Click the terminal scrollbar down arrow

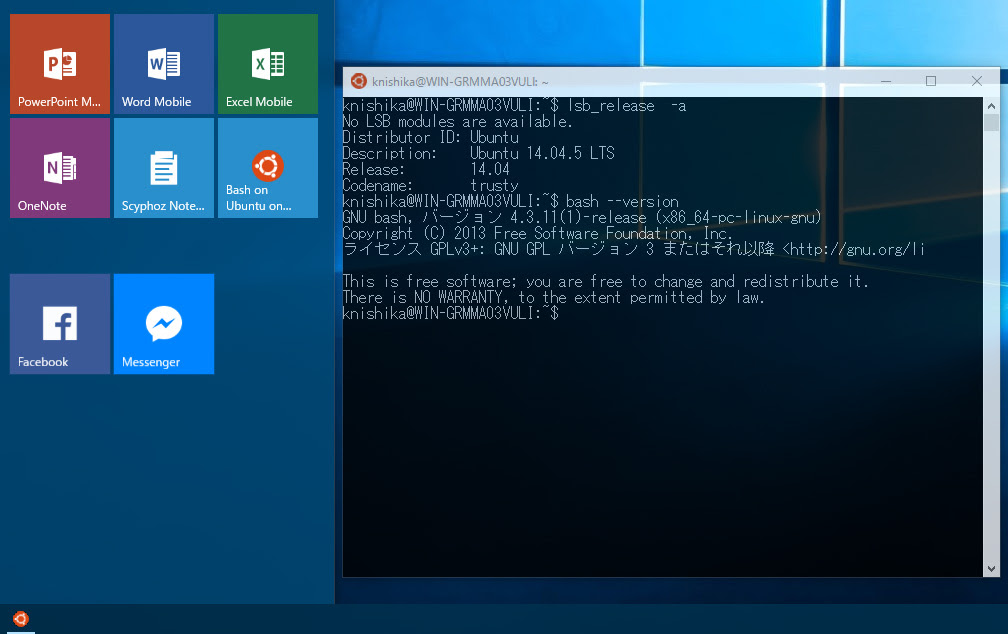pyautogui.click(x=991, y=568)
